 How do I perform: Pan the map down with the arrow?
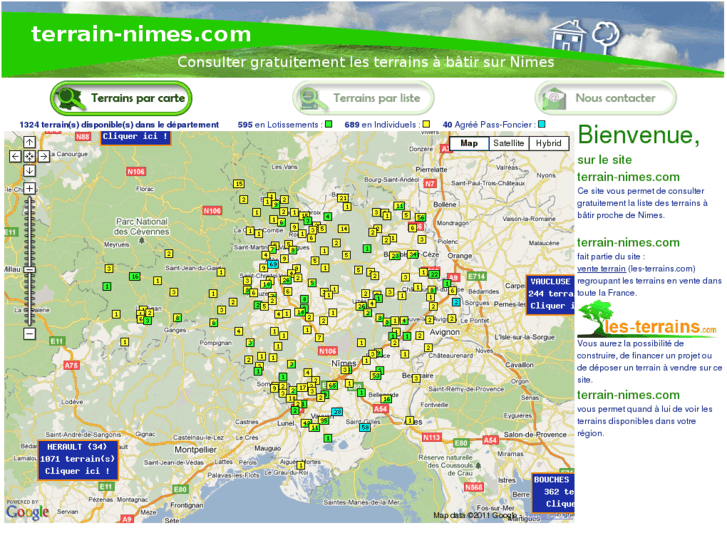[x=29, y=171]
